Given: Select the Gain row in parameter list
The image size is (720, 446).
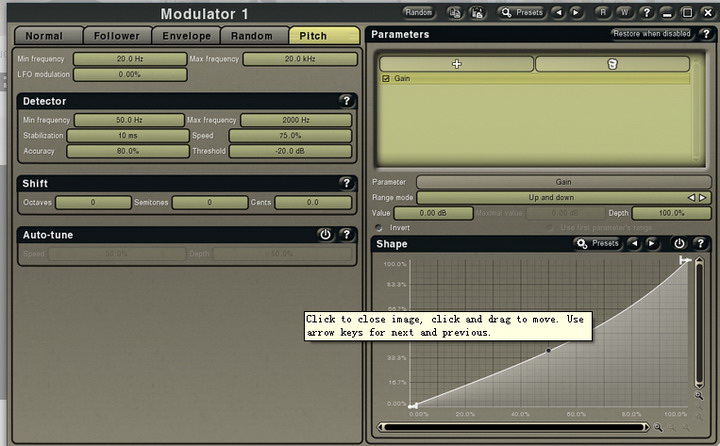Looking at the screenshot, I should pyautogui.click(x=535, y=79).
